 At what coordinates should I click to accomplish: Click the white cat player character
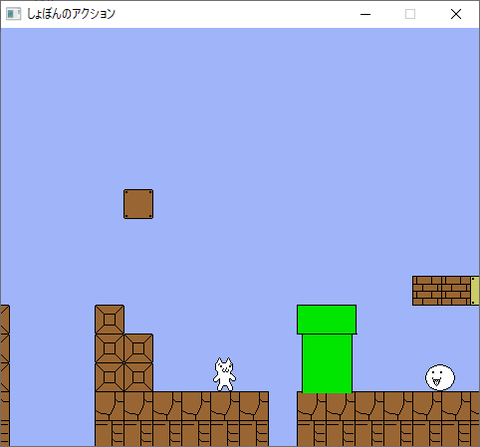coord(225,374)
